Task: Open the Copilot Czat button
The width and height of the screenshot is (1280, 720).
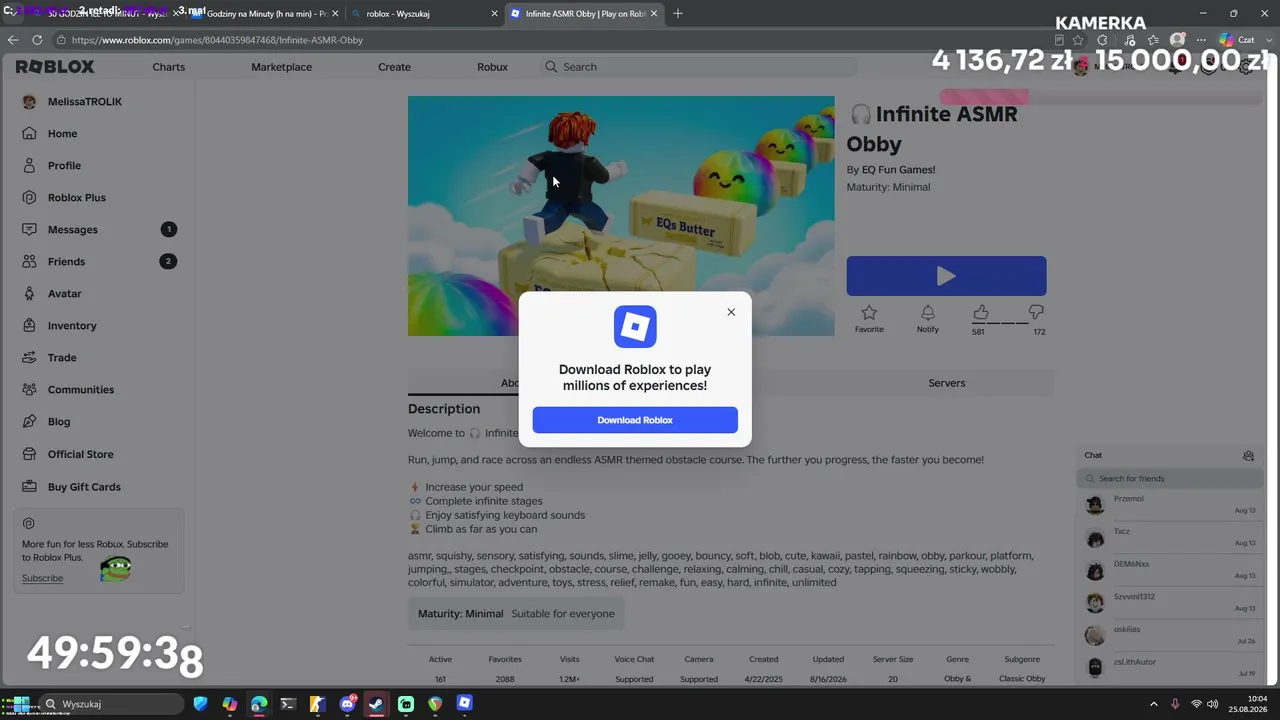Action: (x=1236, y=40)
